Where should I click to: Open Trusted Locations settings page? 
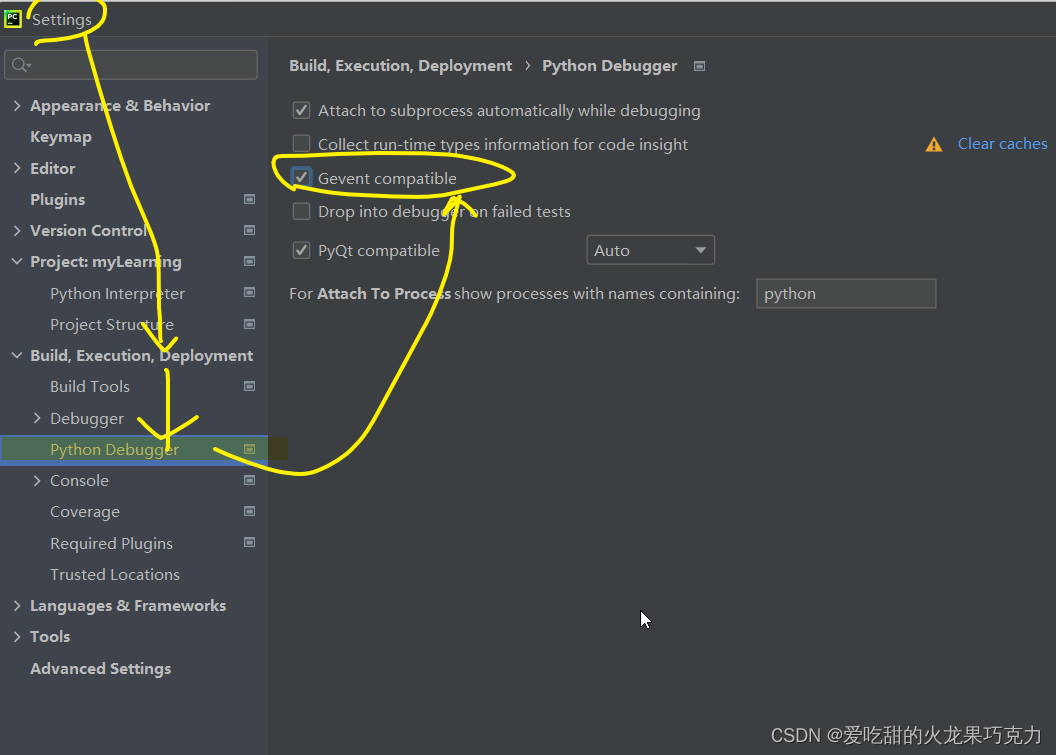click(114, 575)
